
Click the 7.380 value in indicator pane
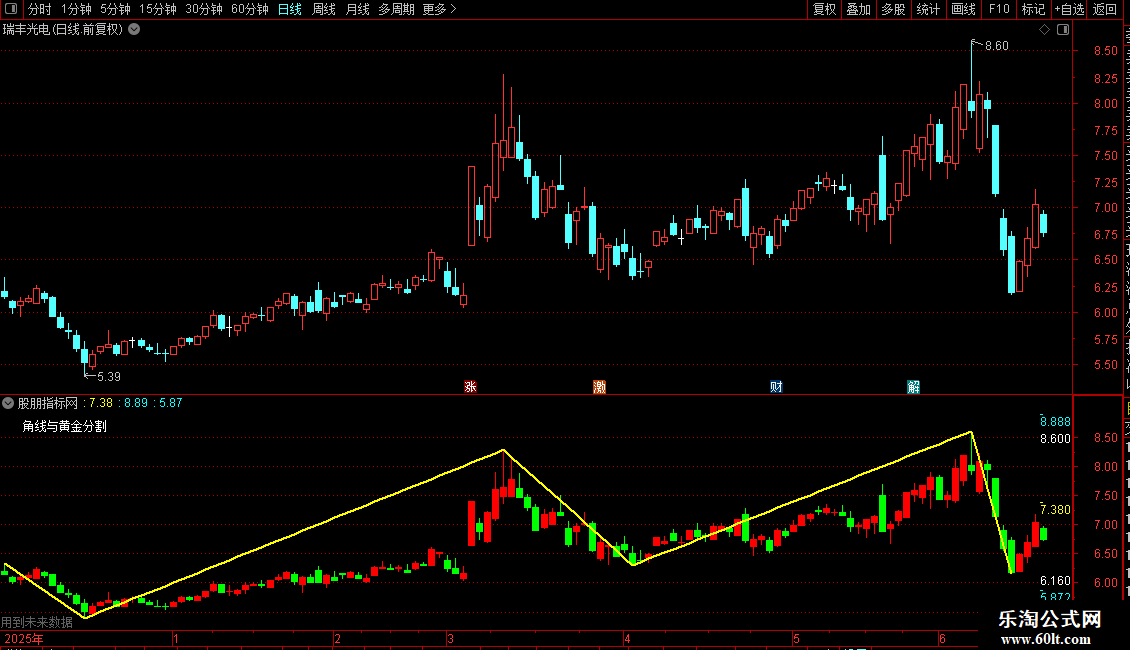coord(1056,510)
